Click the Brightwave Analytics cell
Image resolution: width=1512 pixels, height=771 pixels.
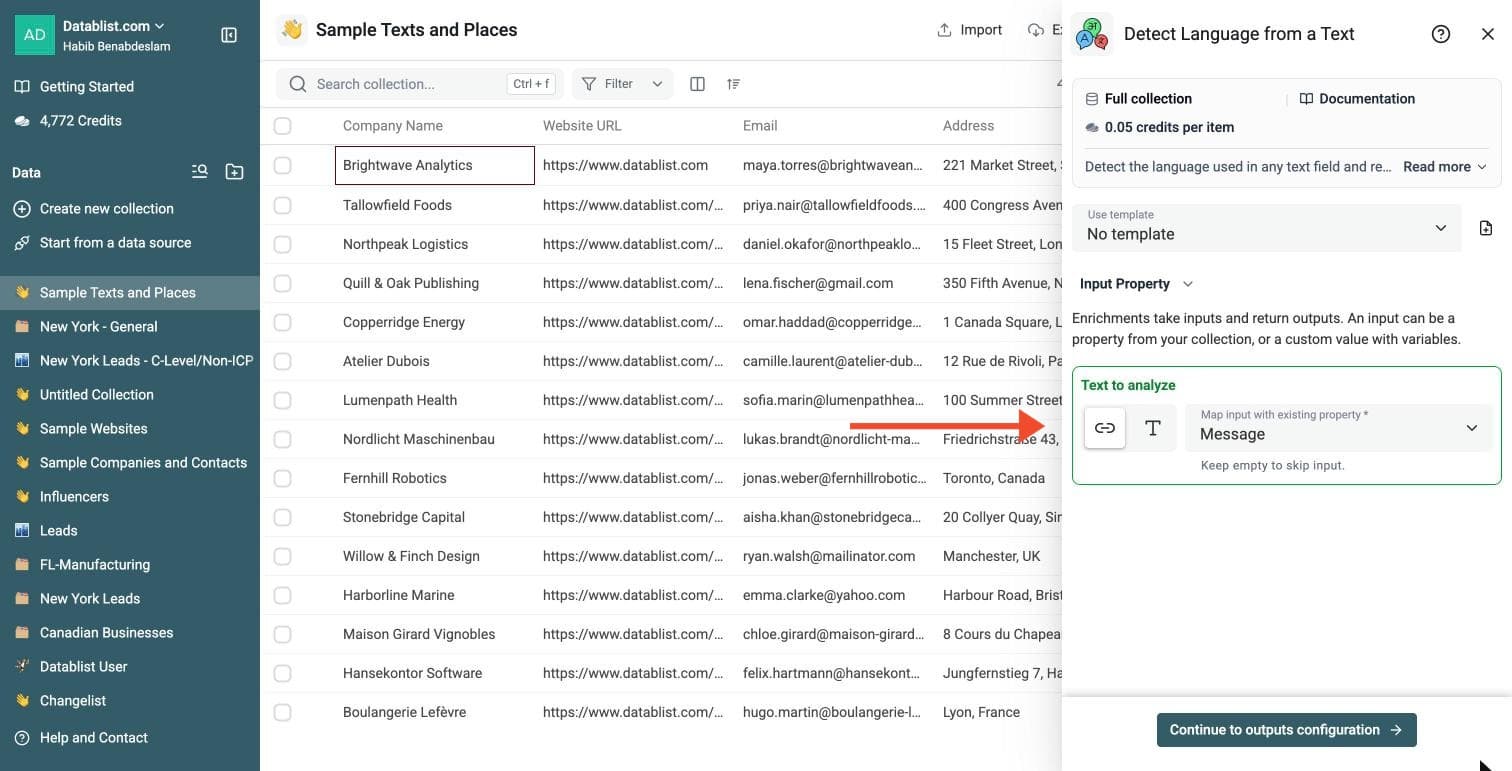(435, 165)
